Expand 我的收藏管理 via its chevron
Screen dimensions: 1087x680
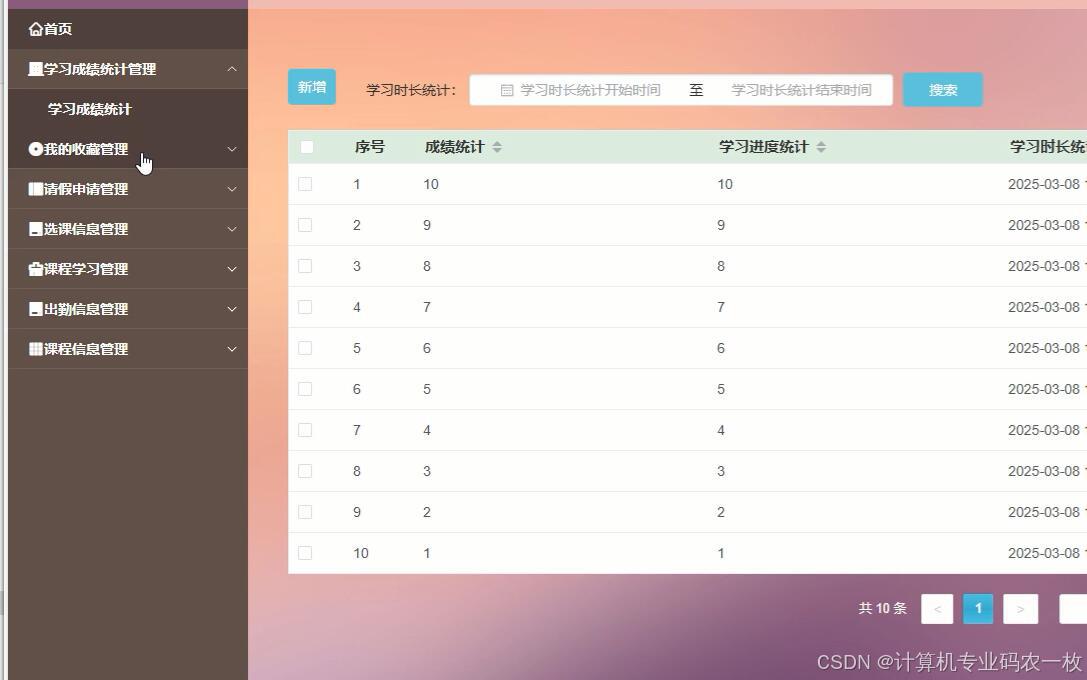point(232,149)
